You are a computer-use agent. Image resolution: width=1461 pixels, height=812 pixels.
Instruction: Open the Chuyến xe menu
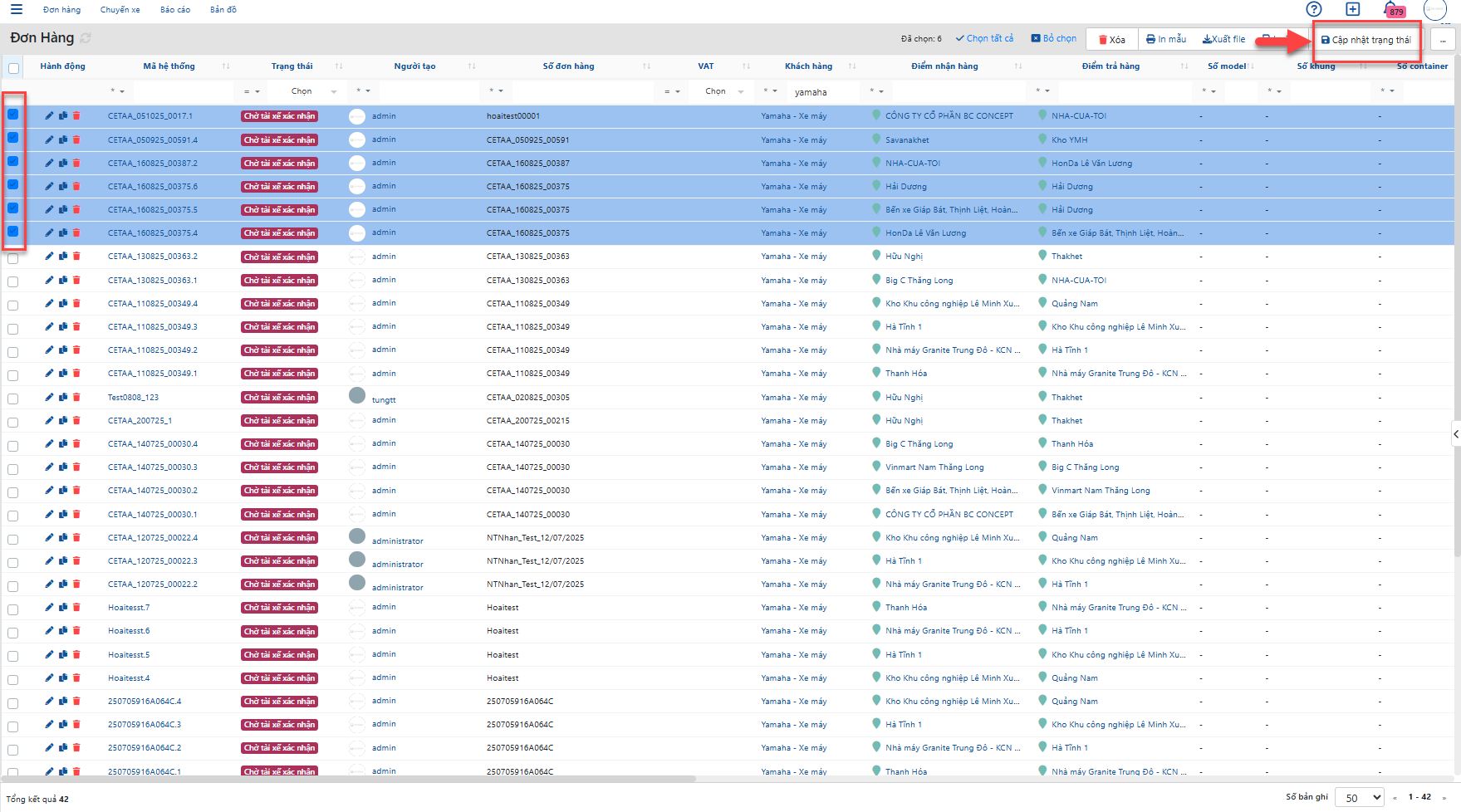pyautogui.click(x=120, y=10)
